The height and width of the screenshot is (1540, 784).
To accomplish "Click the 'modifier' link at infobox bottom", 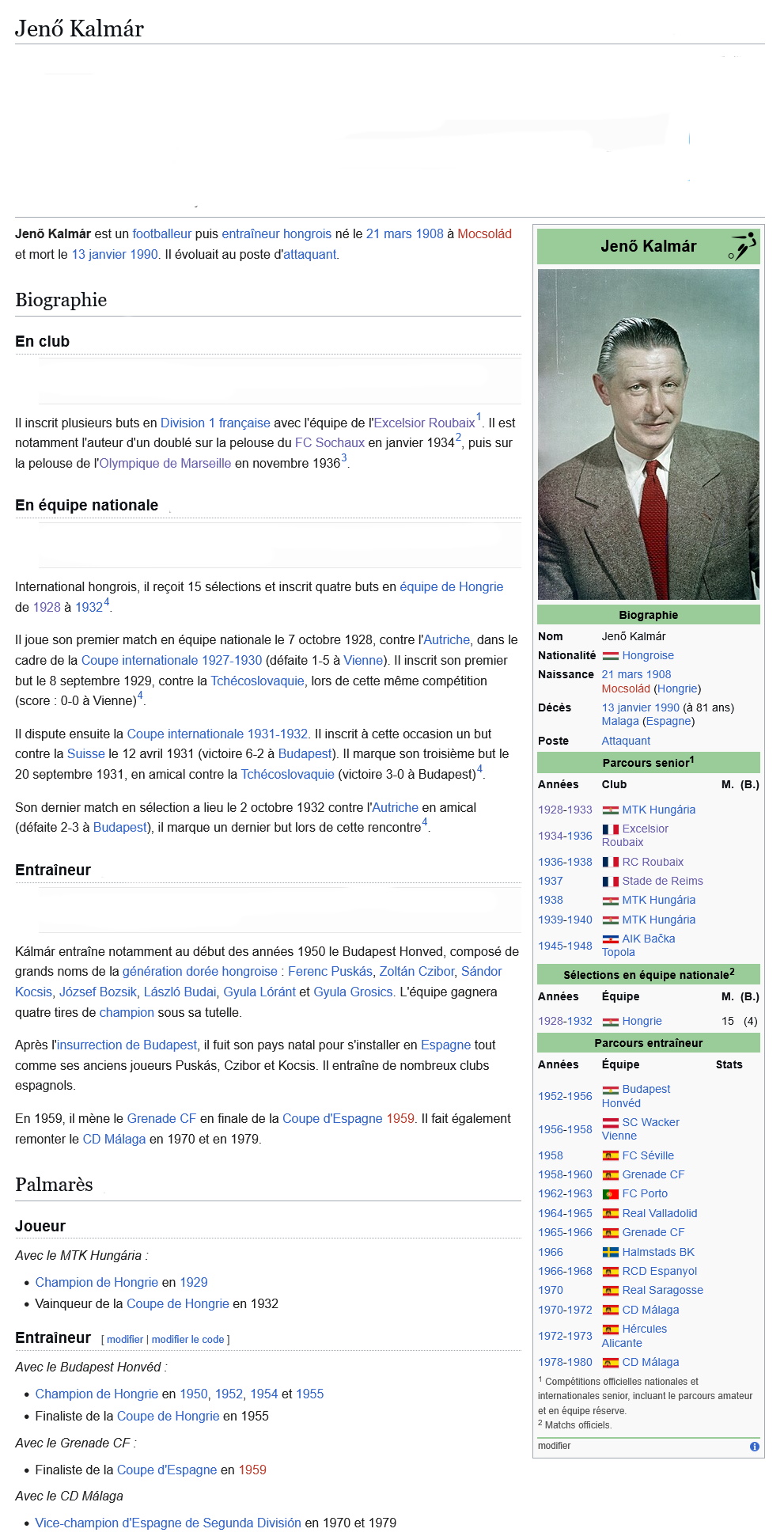I will click(554, 1446).
